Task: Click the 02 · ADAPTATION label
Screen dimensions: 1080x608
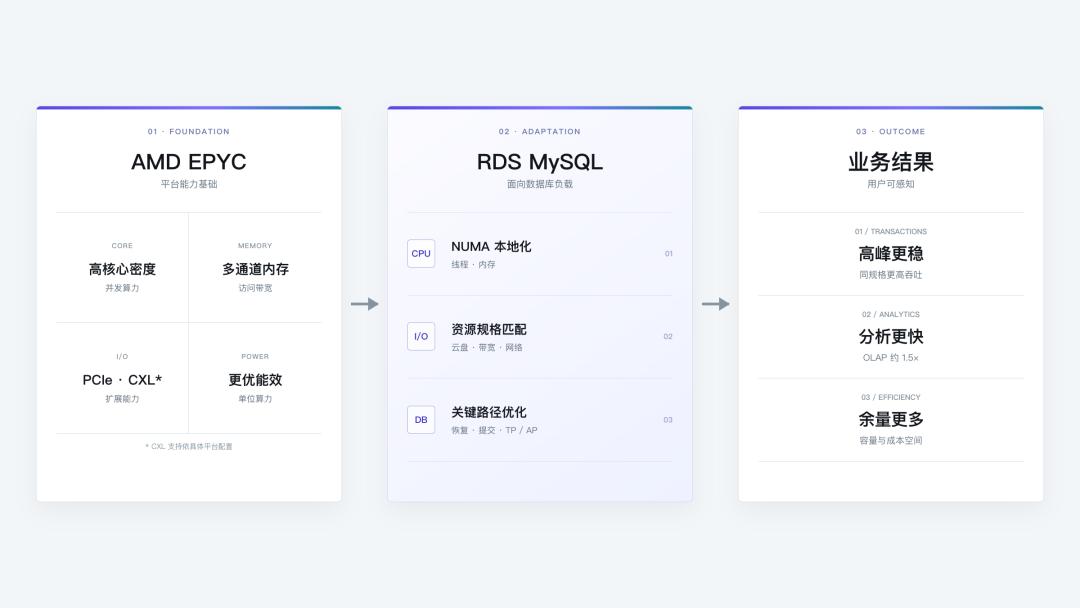Action: click(x=540, y=132)
